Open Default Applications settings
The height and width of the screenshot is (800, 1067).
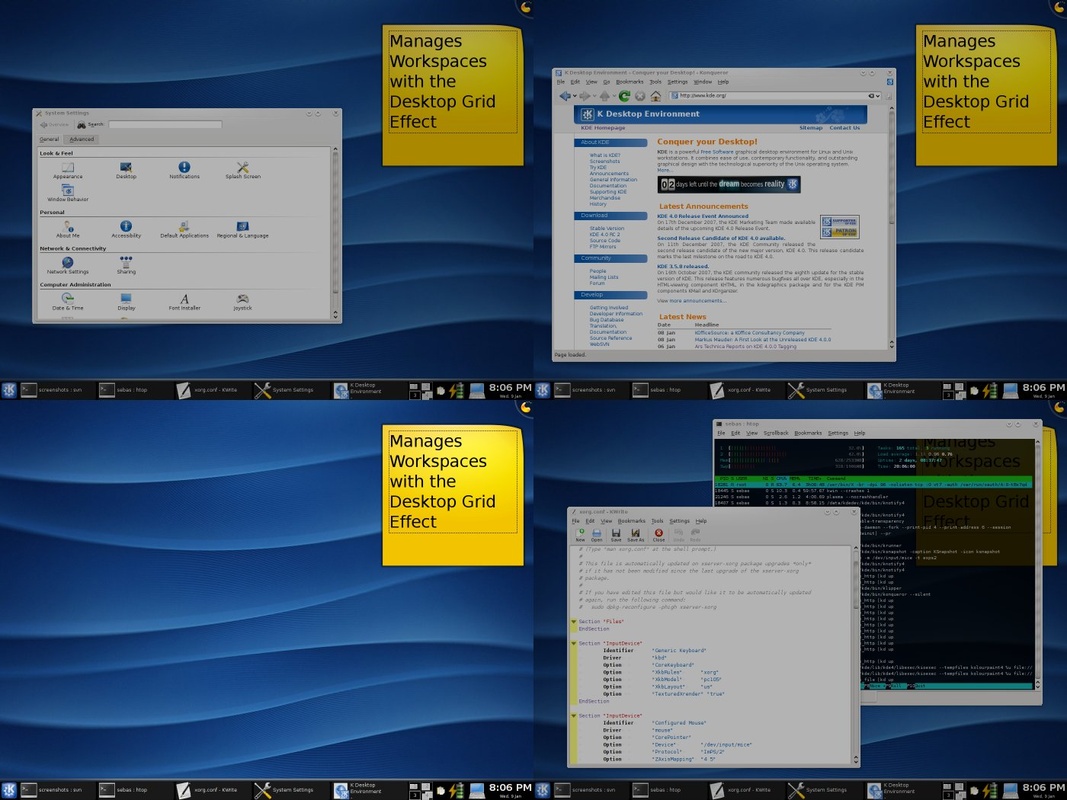pyautogui.click(x=184, y=229)
